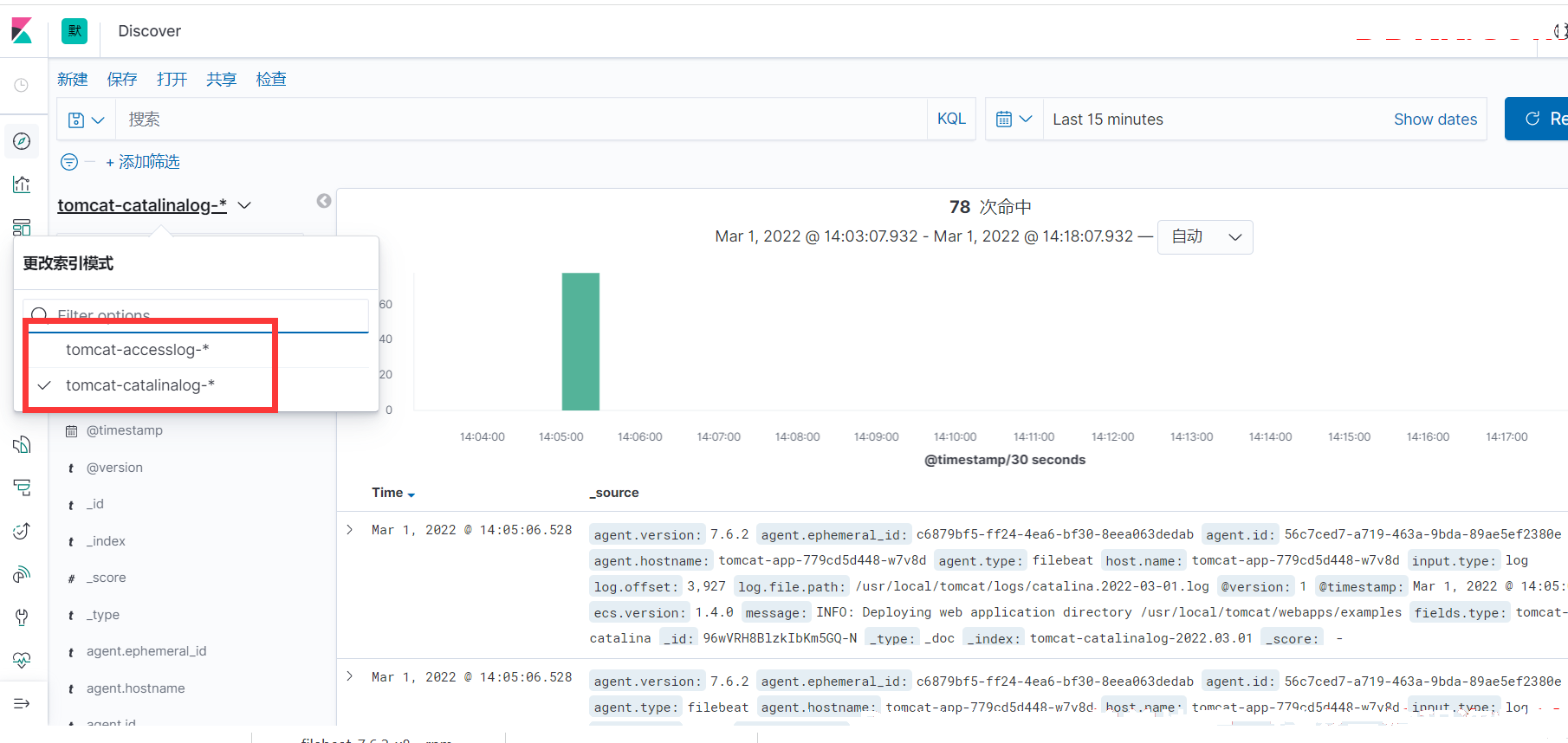
Task: Select tomcat-accesslog-* index pattern
Action: 138,350
